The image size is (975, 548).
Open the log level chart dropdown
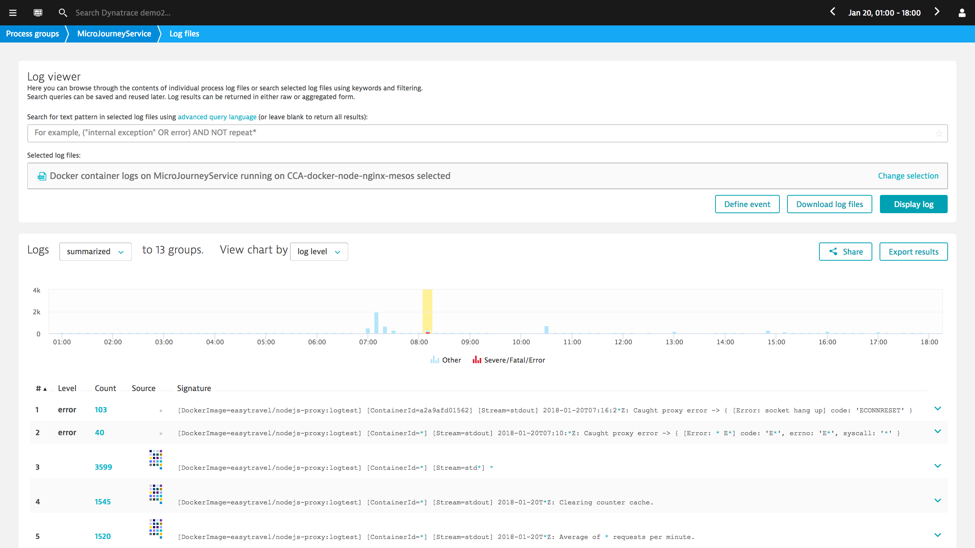(319, 251)
